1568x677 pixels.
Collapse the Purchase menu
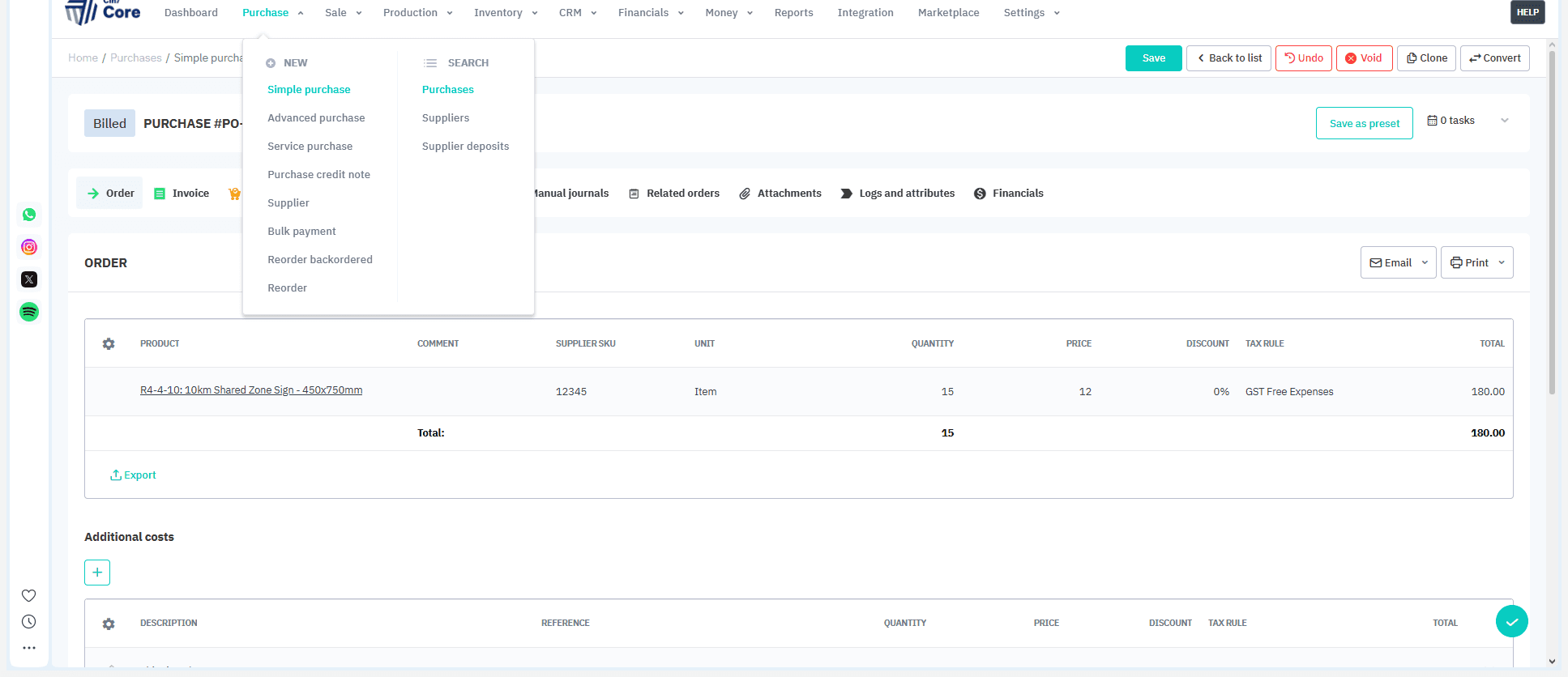tap(273, 13)
